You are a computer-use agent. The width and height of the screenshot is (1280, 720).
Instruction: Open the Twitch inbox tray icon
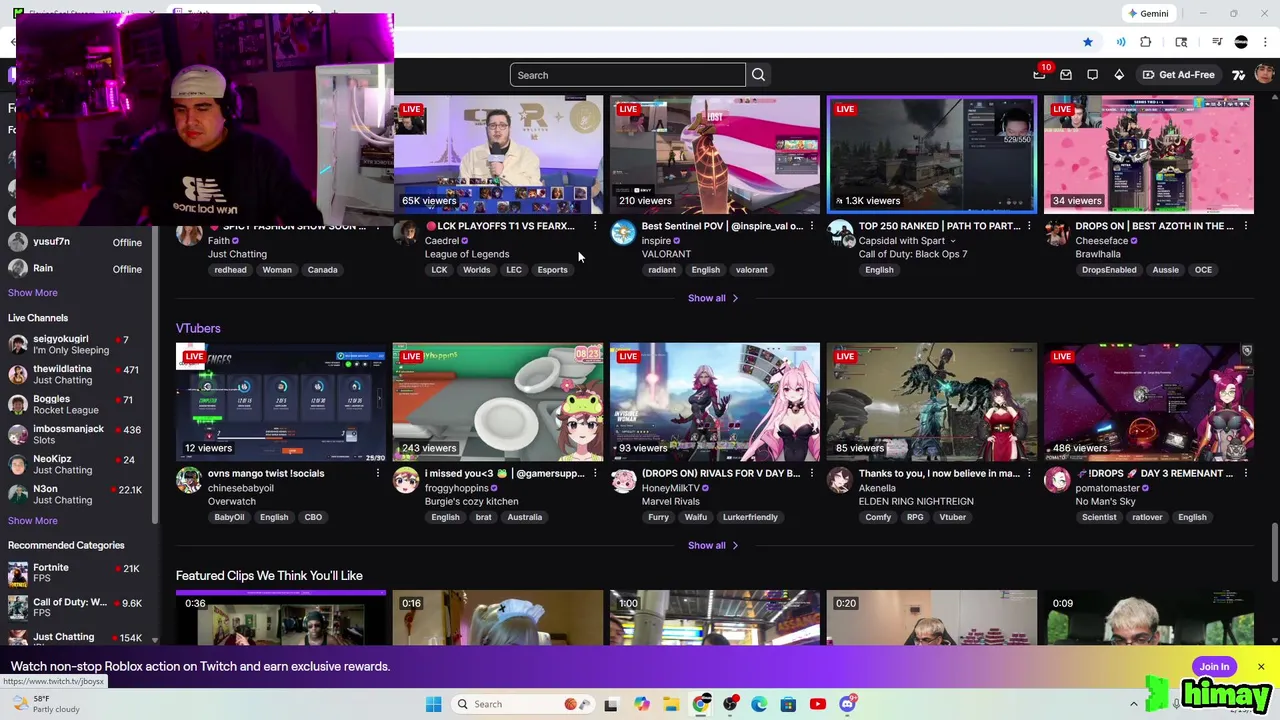tap(1066, 75)
